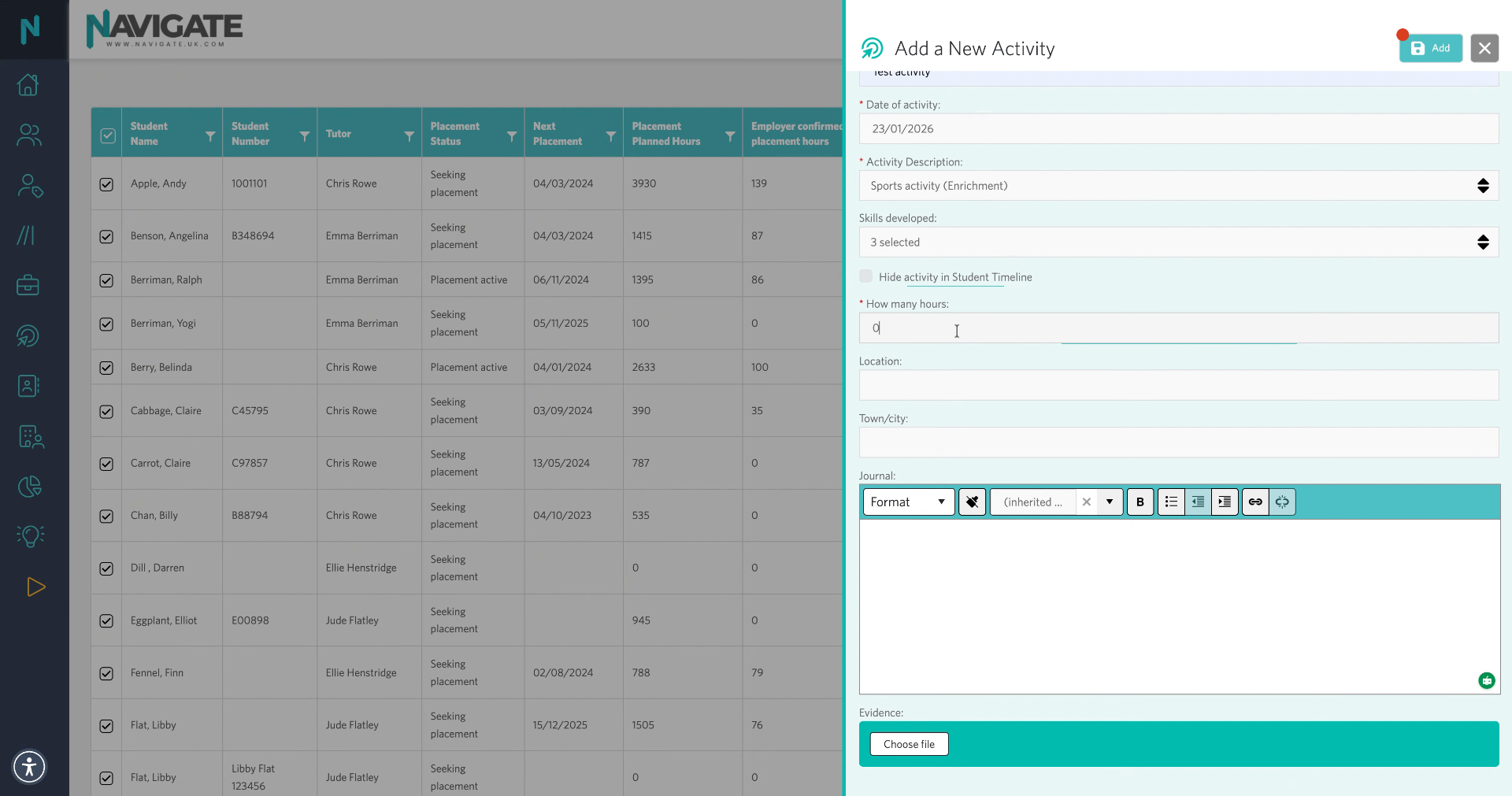Insert a bulleted list in the Journal
Viewport: 1512px width, 796px height.
click(x=1171, y=502)
